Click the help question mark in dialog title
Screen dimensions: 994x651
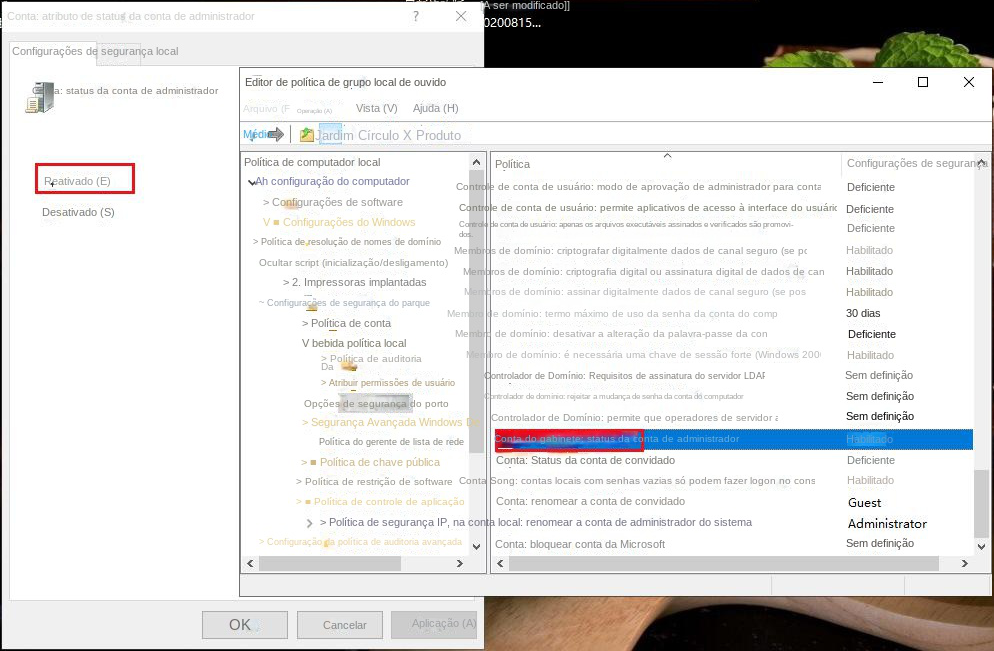[x=416, y=17]
